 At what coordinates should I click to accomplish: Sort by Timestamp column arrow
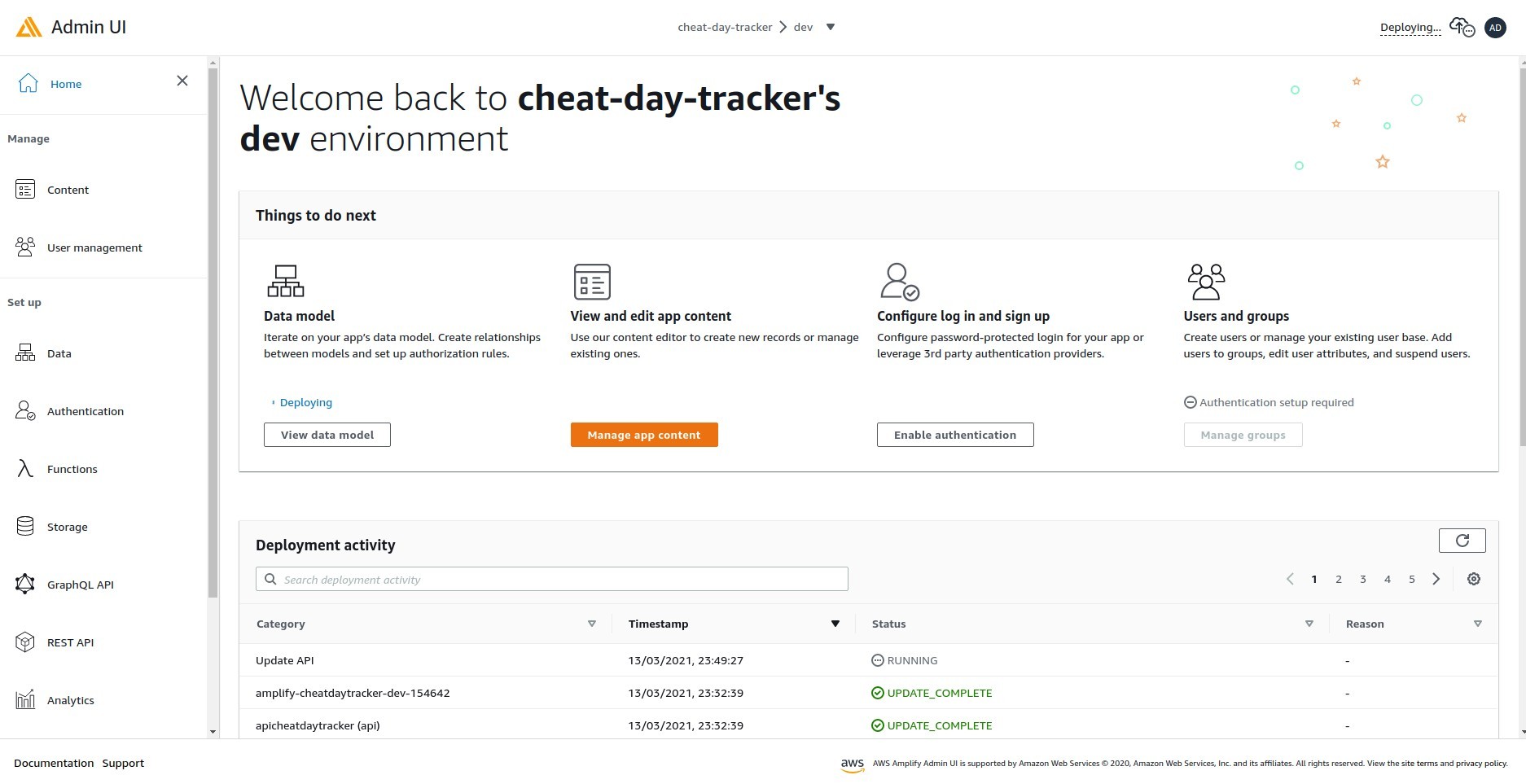tap(835, 624)
